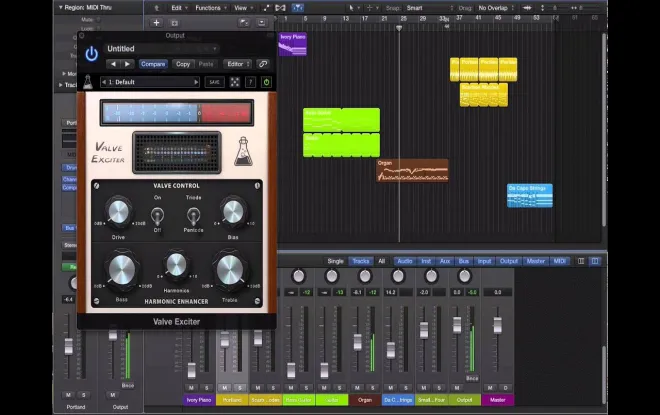
Task: Open the View menu in tracks area
Action: 243,8
